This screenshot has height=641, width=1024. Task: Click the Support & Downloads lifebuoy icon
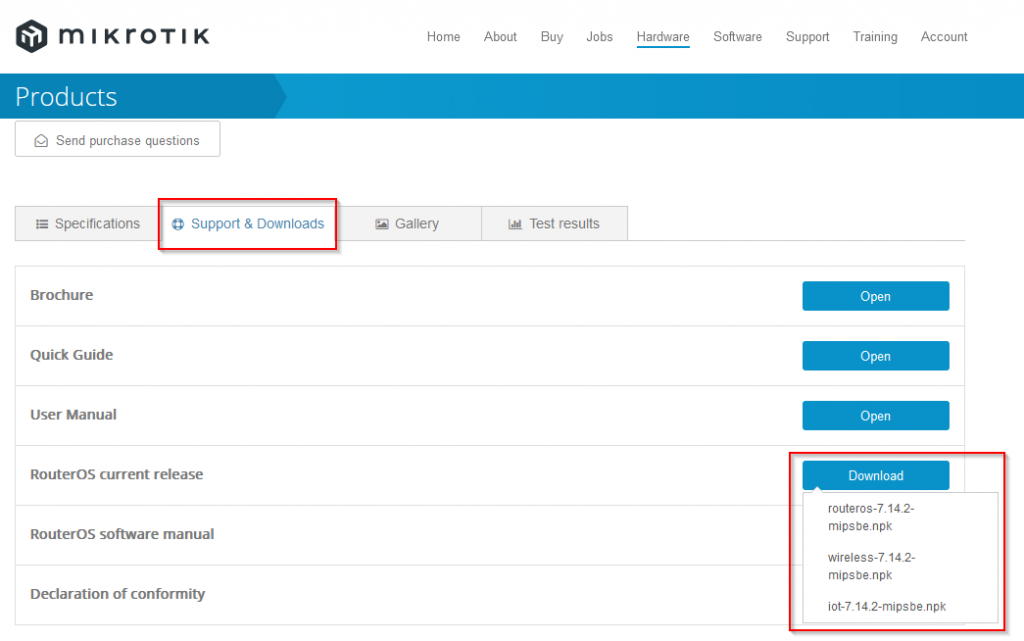click(178, 224)
